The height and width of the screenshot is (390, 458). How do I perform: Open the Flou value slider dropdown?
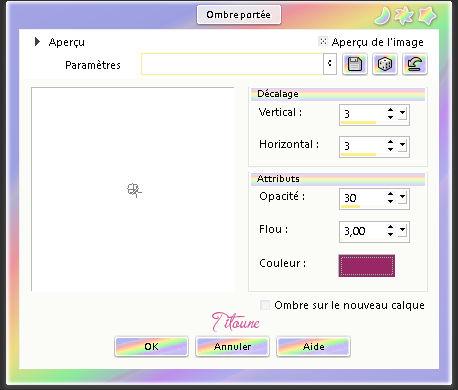pos(403,231)
